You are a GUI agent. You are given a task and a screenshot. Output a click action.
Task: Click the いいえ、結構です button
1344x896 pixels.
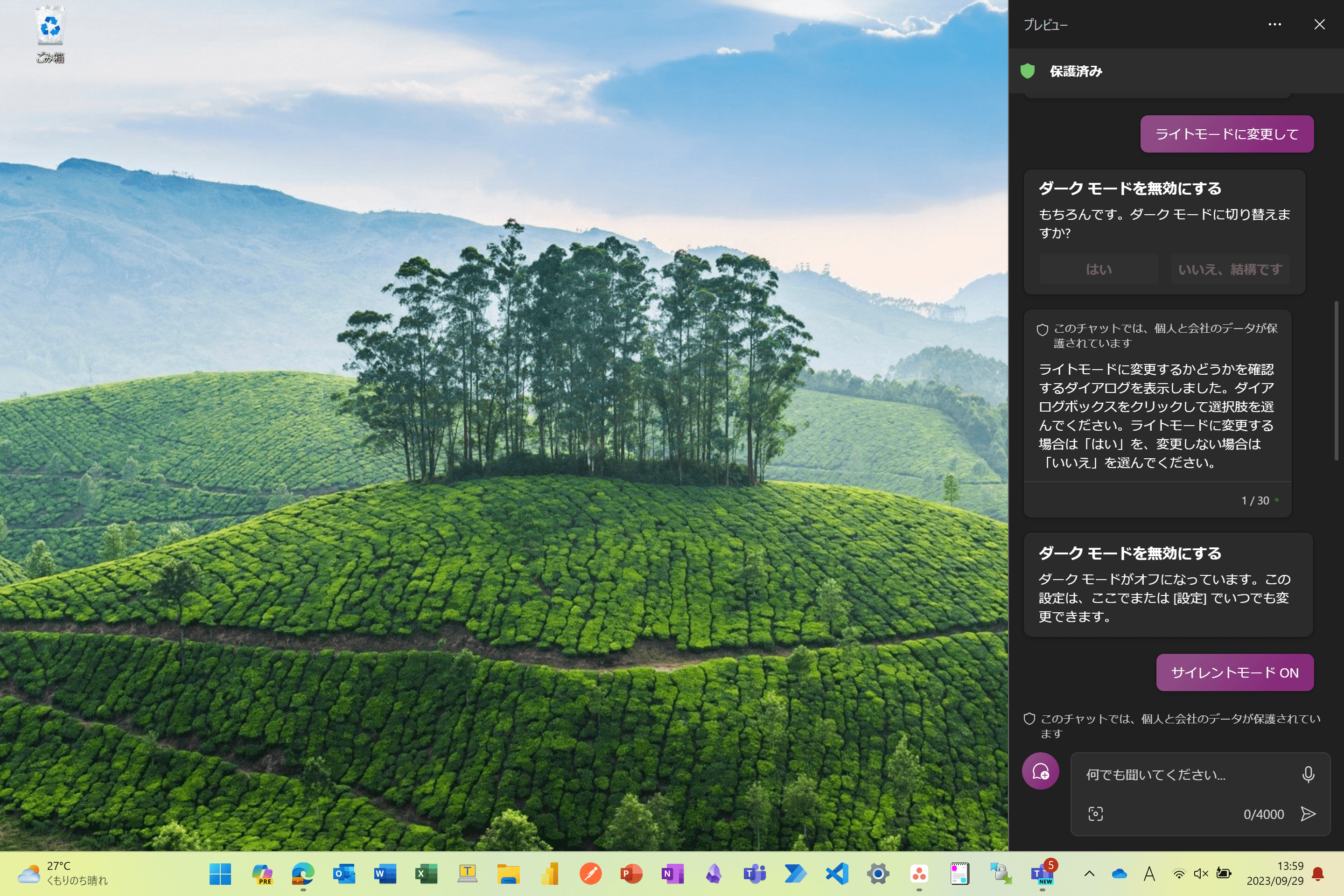[1230, 269]
